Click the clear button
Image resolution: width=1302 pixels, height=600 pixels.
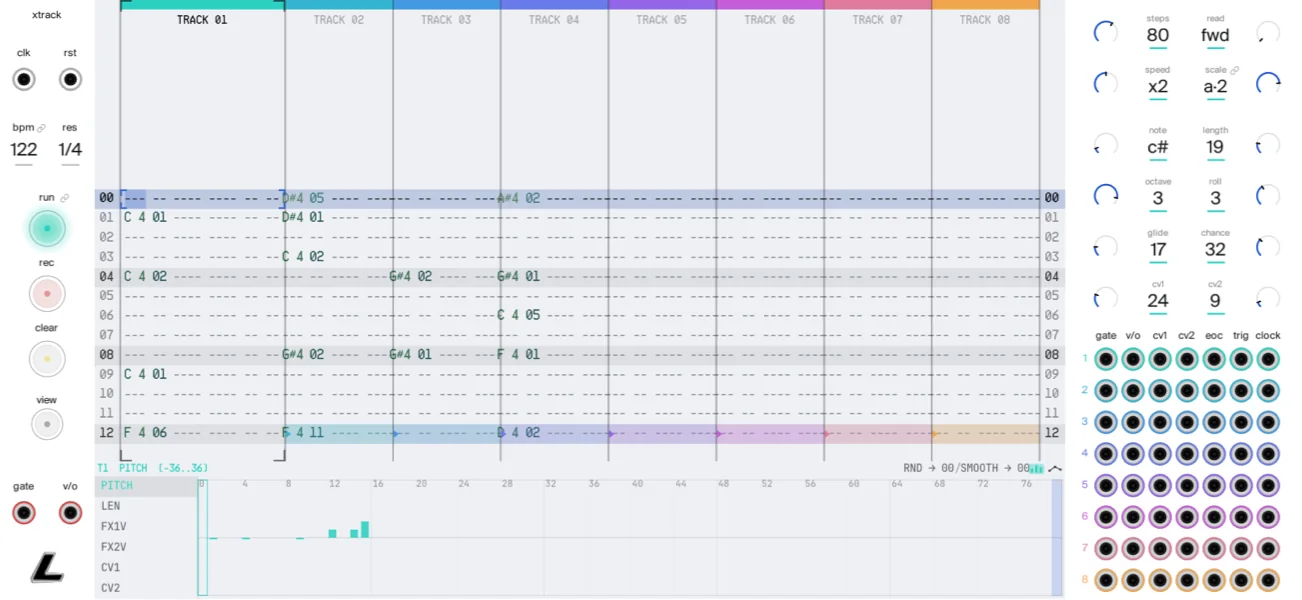(47, 359)
